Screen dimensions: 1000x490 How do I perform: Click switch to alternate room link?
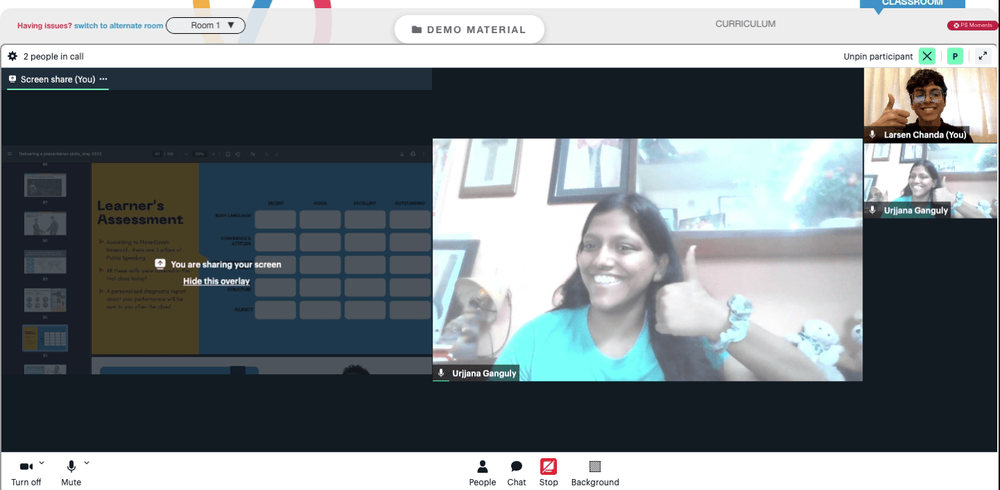click(119, 26)
